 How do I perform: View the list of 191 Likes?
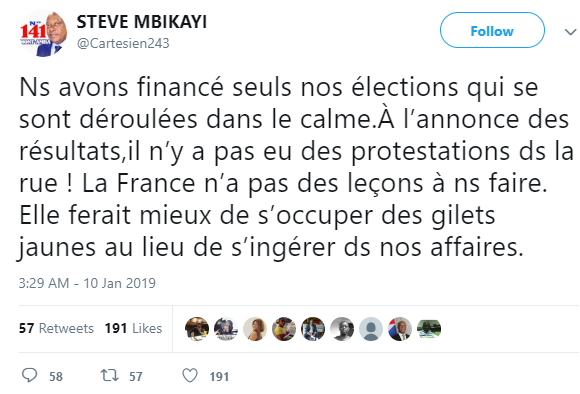tap(134, 328)
